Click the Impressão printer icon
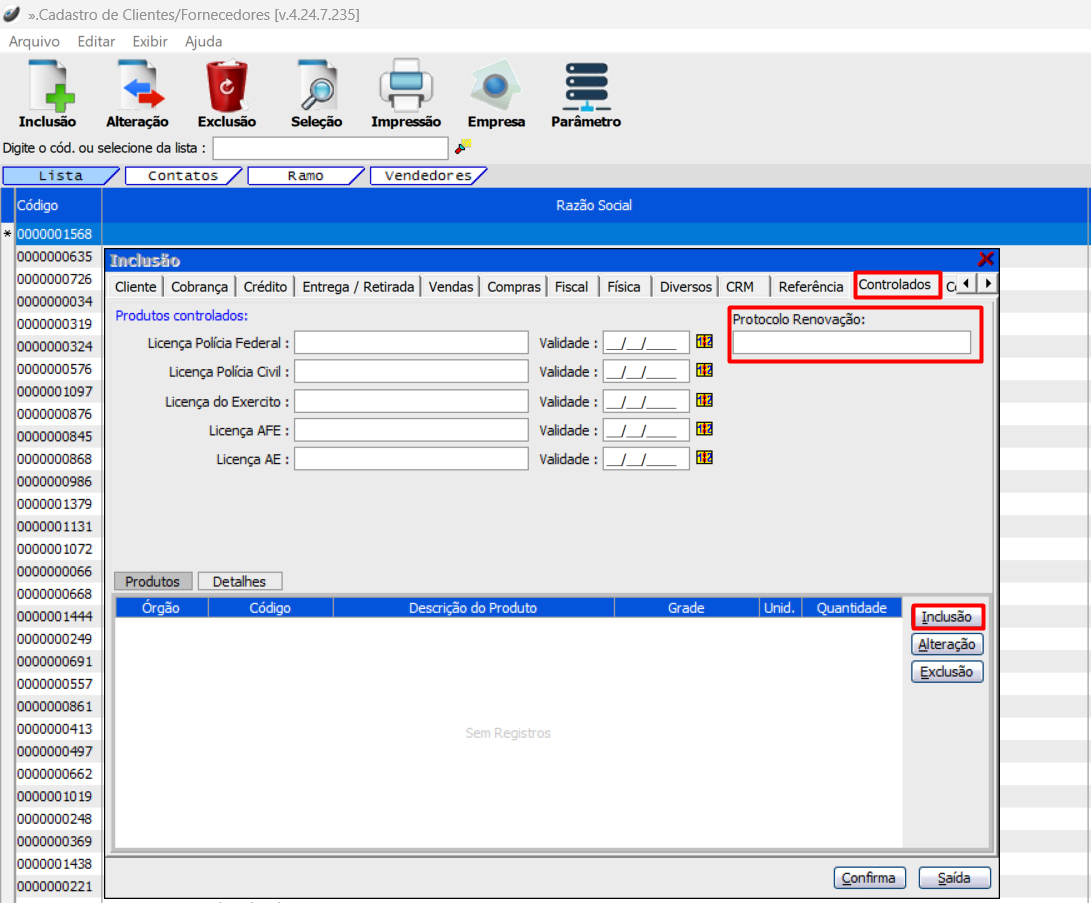This screenshot has width=1091, height=903. (405, 87)
